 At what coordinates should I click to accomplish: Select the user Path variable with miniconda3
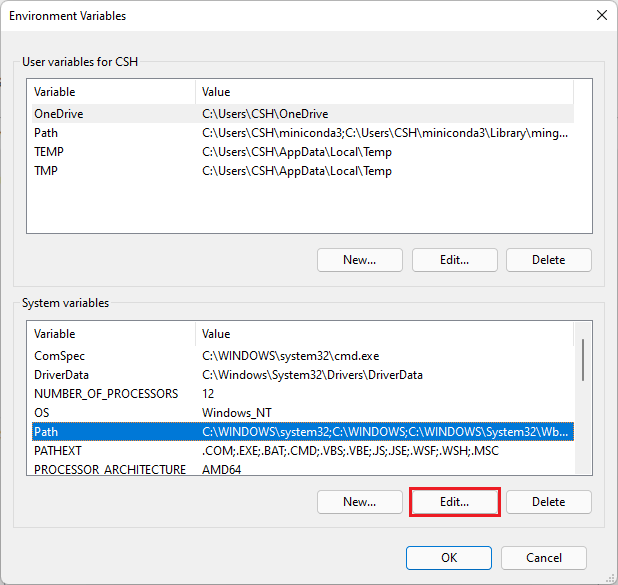(x=303, y=133)
